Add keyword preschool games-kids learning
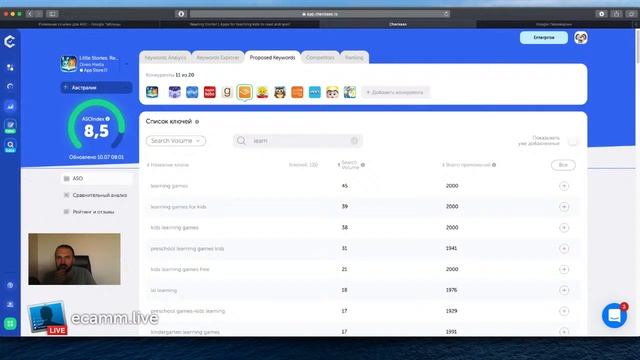The width and height of the screenshot is (640, 360). tap(564, 311)
